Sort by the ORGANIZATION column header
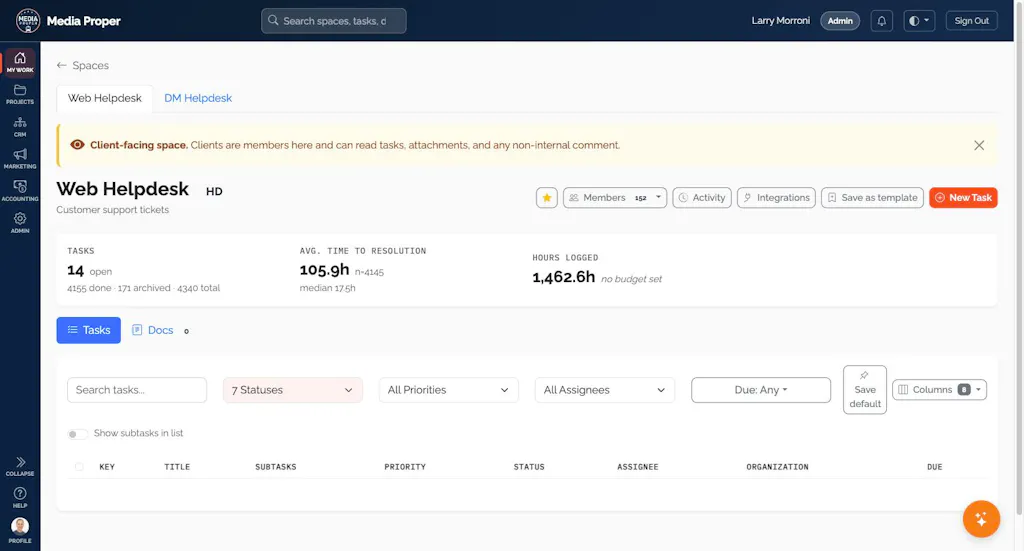The image size is (1024, 551). pos(777,467)
